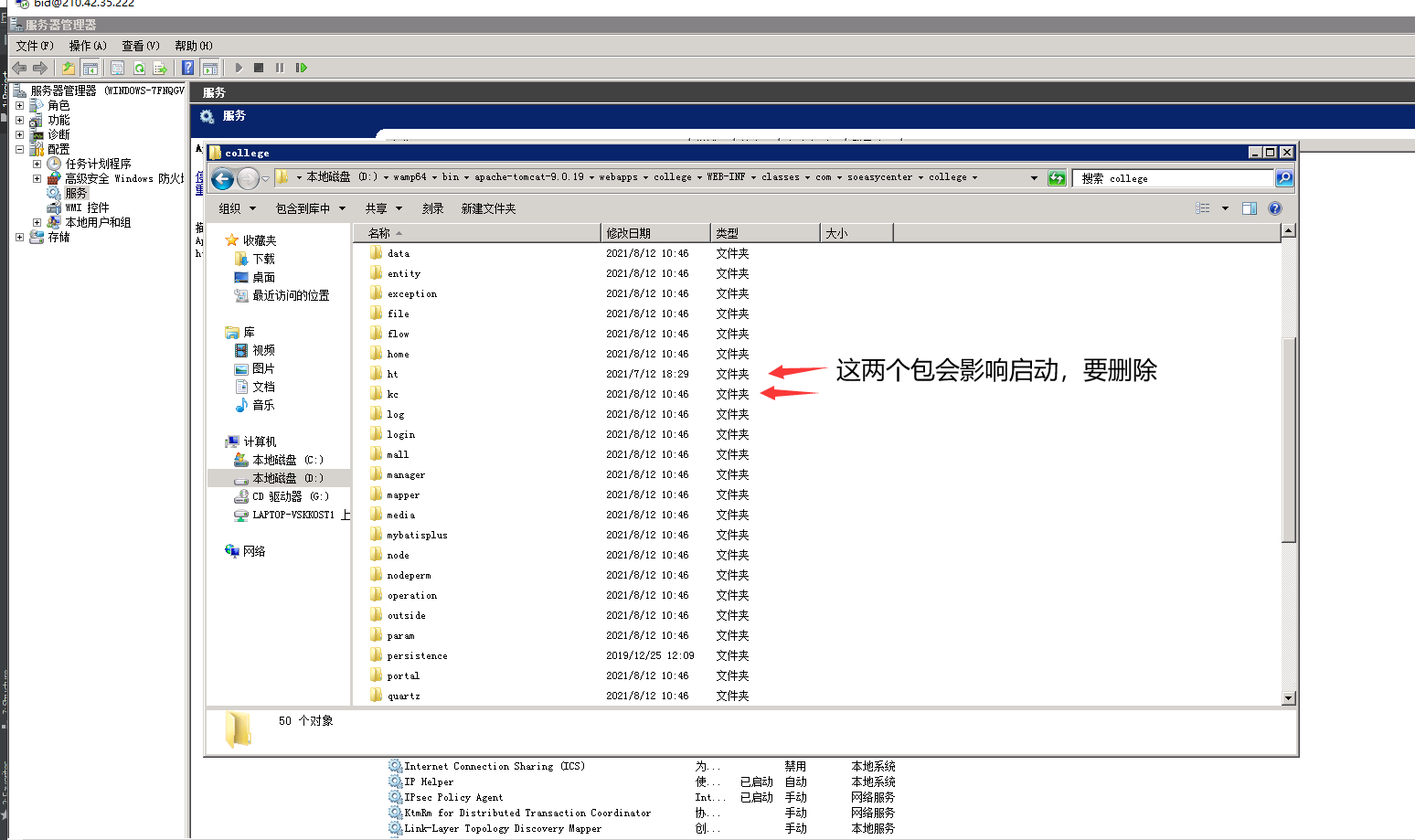The image size is (1415, 840).
Task: Sort files by the 修改日期 column header
Action: [655, 233]
